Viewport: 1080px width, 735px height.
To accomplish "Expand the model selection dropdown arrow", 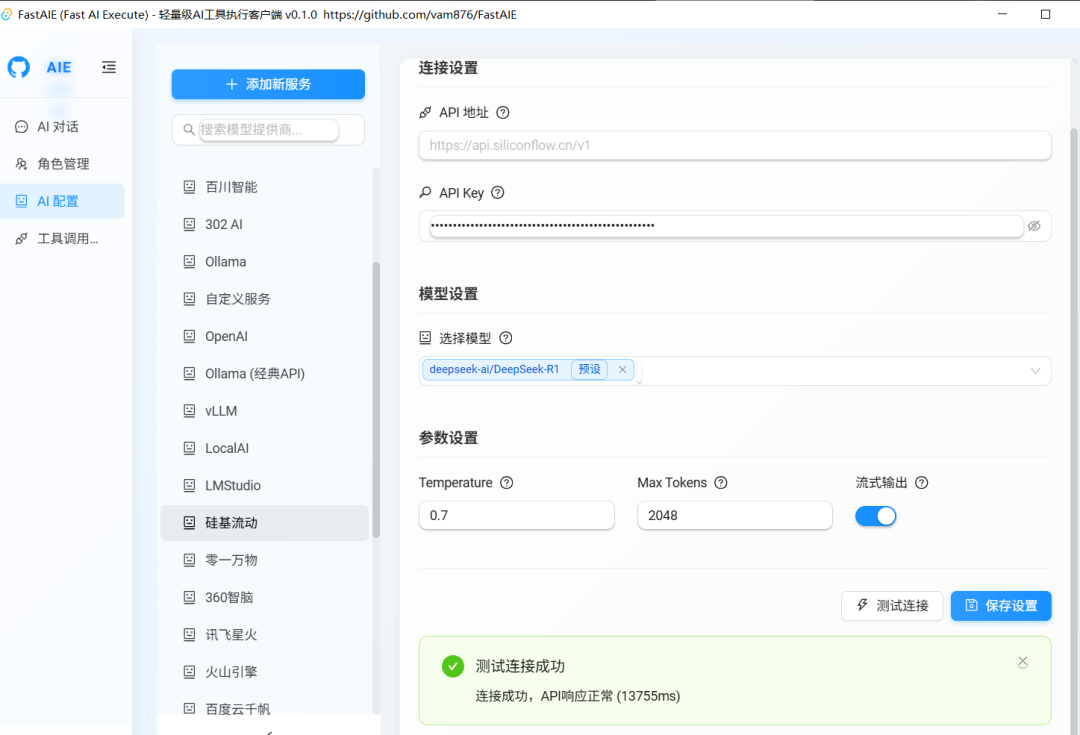I will [x=1035, y=371].
